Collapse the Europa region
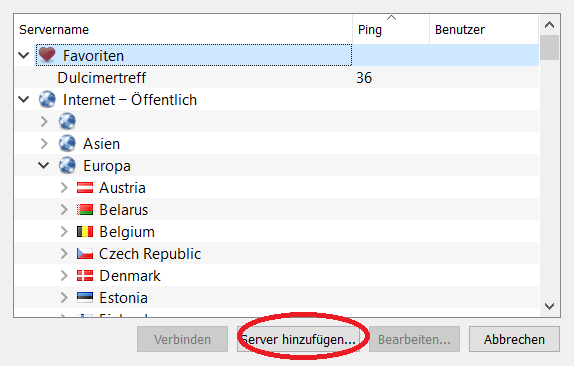Viewport: 574px width, 366px height. 44,165
